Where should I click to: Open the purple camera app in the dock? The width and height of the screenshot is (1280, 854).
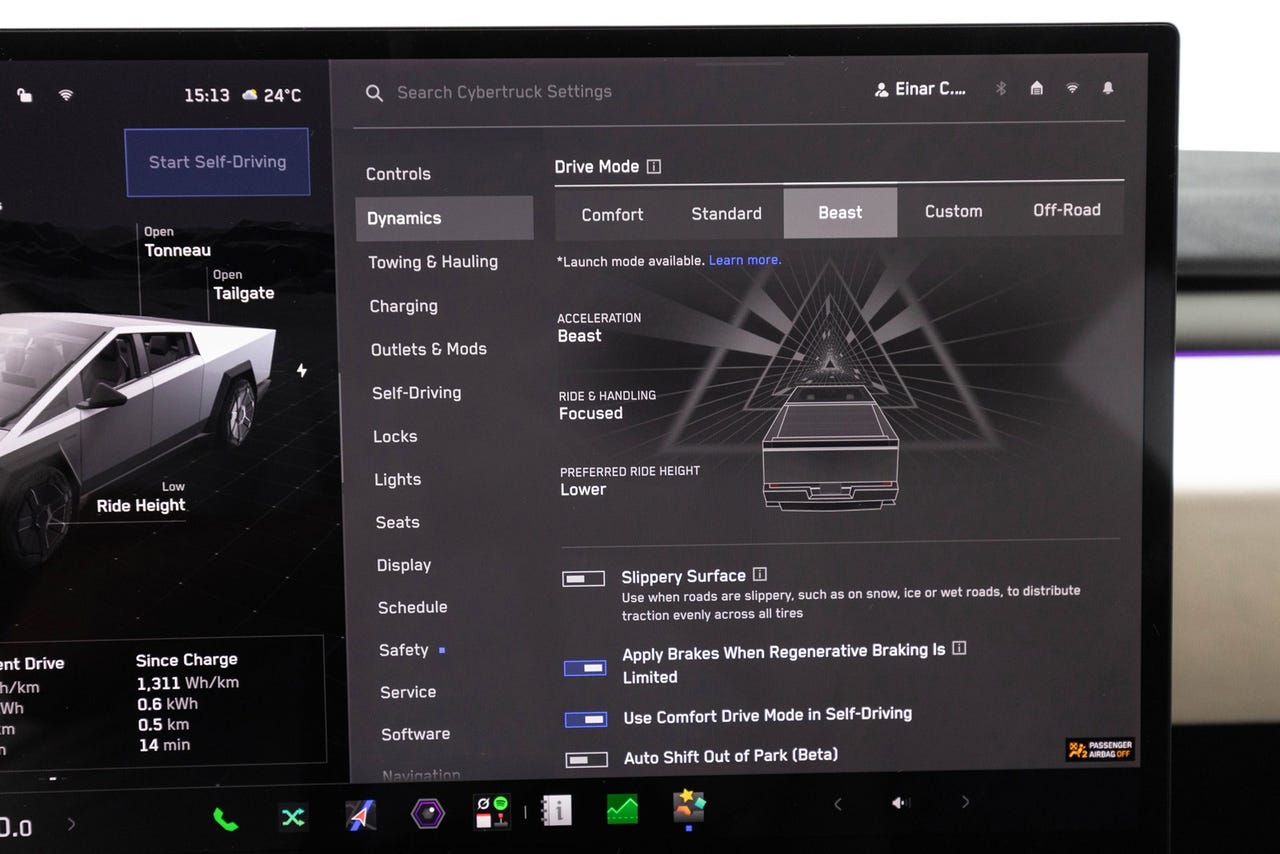[x=428, y=813]
